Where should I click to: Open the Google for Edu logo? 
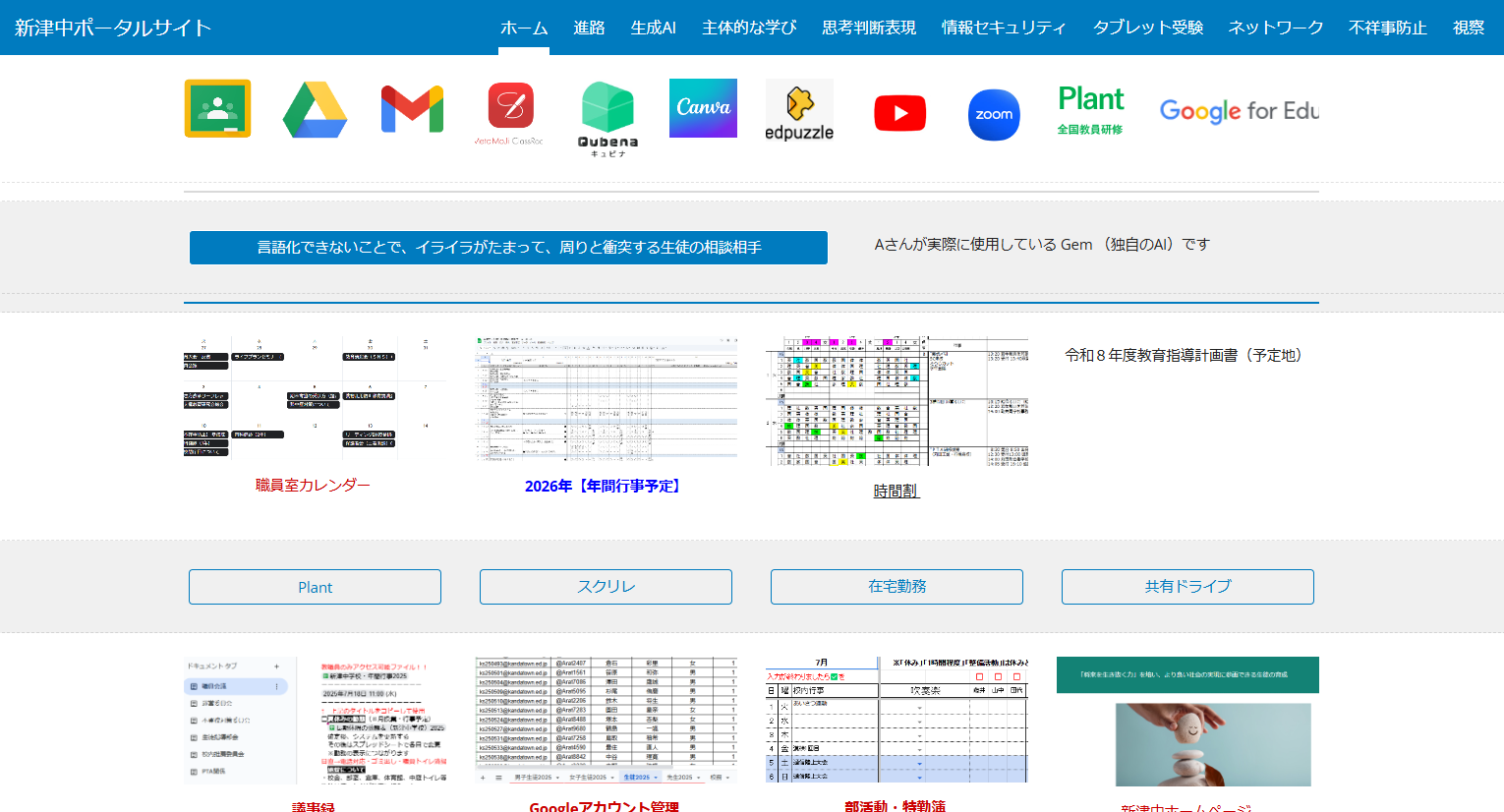[1239, 111]
